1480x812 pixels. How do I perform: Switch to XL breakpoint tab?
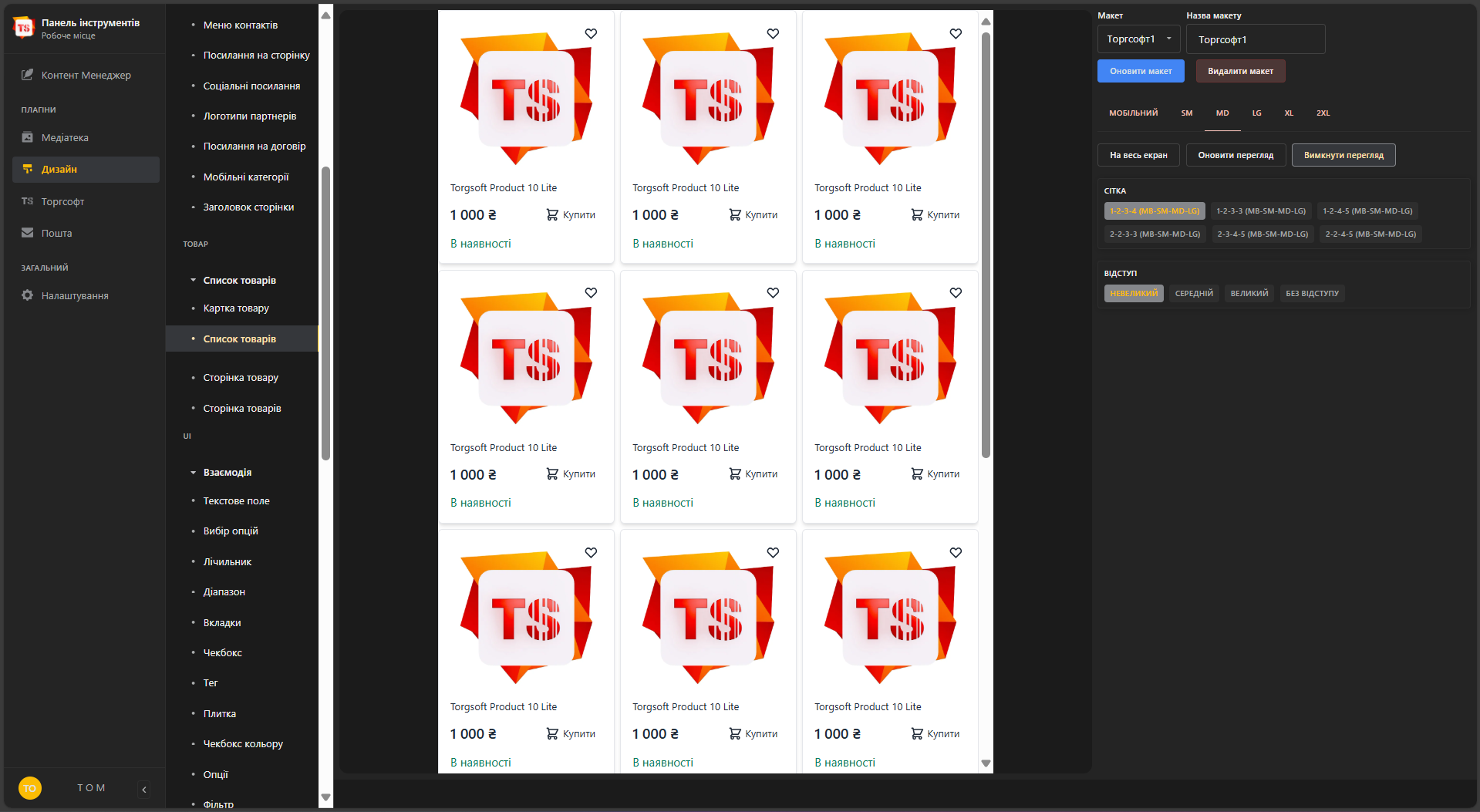(1289, 113)
